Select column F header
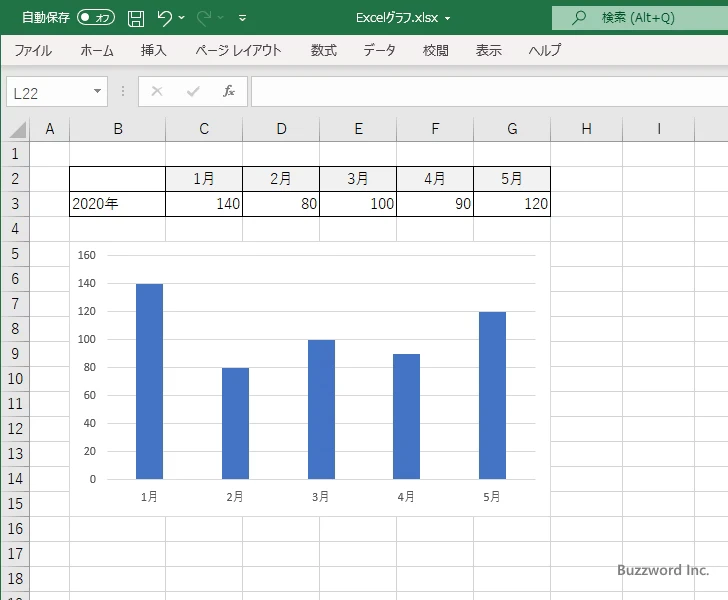The width and height of the screenshot is (728, 600). tap(435, 129)
